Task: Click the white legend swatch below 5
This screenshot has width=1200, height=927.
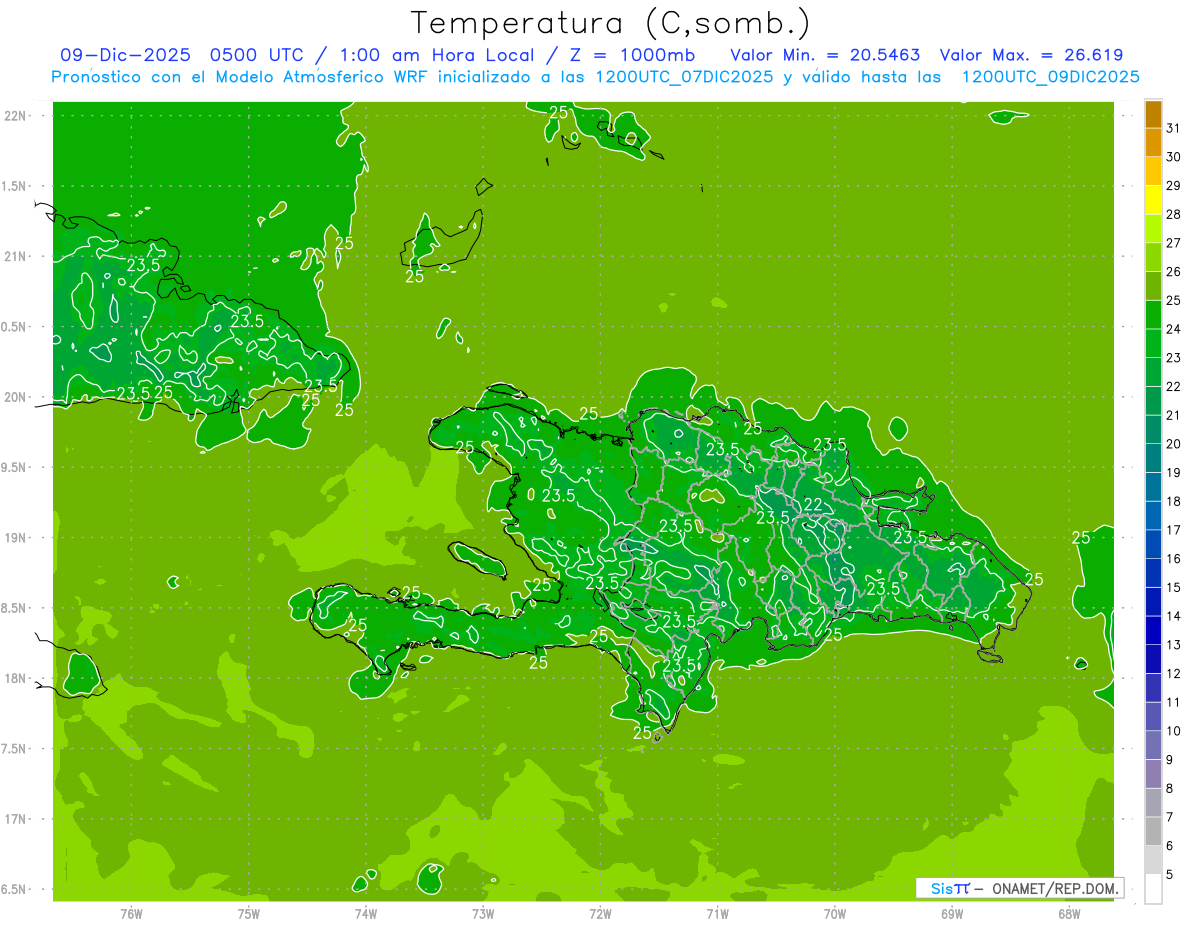Action: coord(1153,889)
